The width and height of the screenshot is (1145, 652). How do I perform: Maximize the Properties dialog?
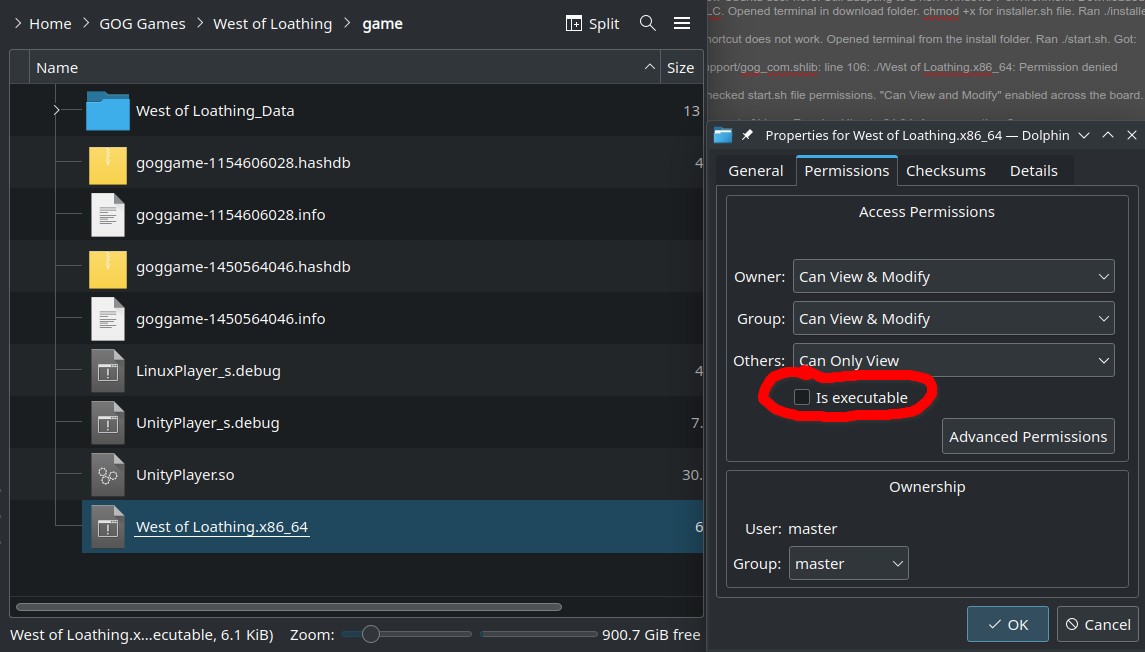point(1108,135)
